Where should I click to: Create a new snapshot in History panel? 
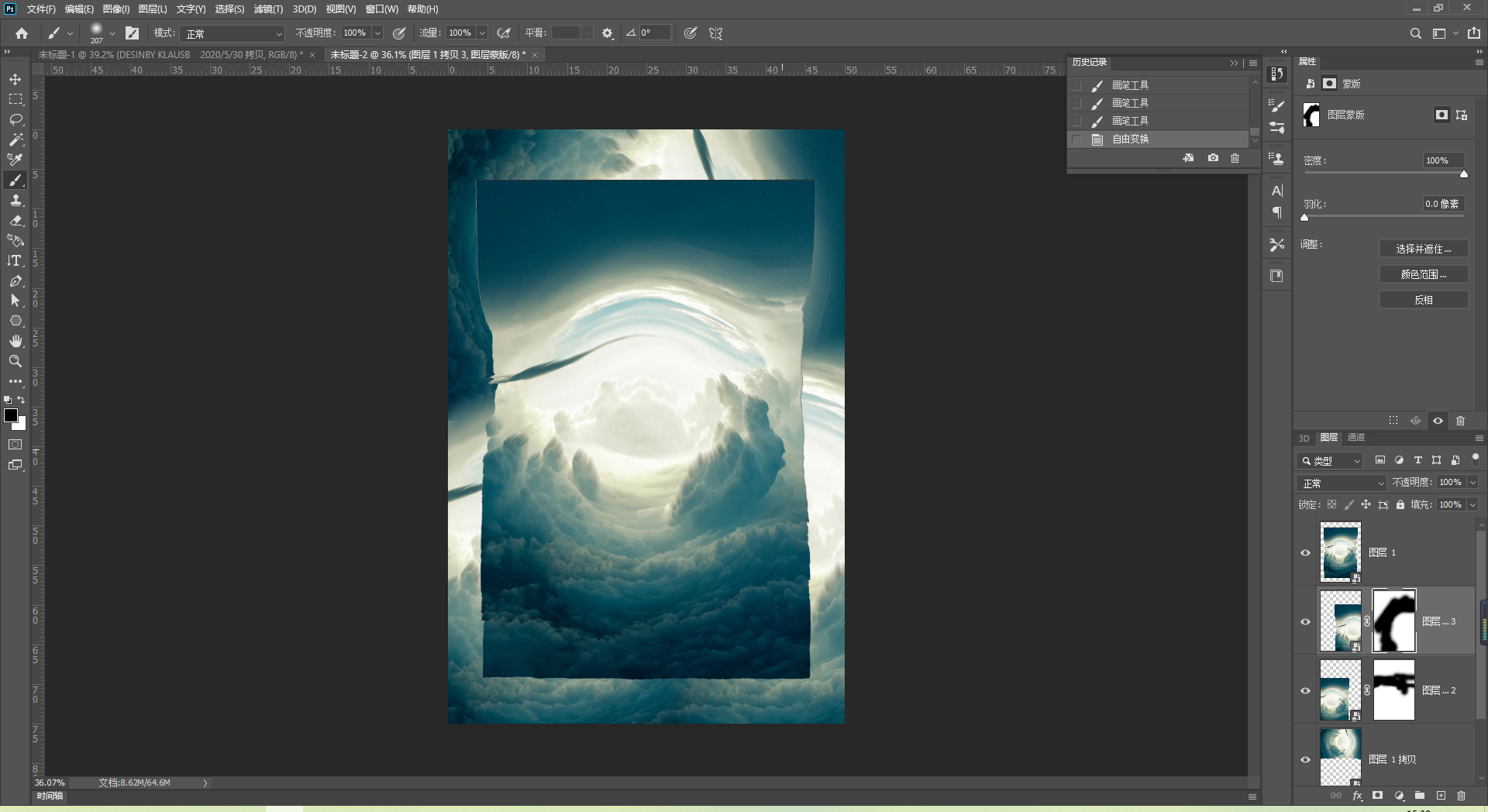pos(1213,158)
